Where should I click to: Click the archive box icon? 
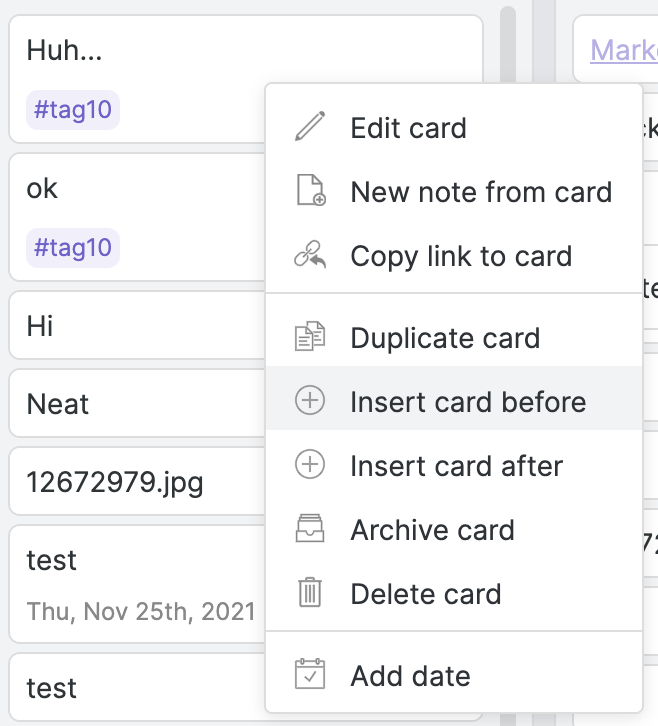(x=310, y=528)
